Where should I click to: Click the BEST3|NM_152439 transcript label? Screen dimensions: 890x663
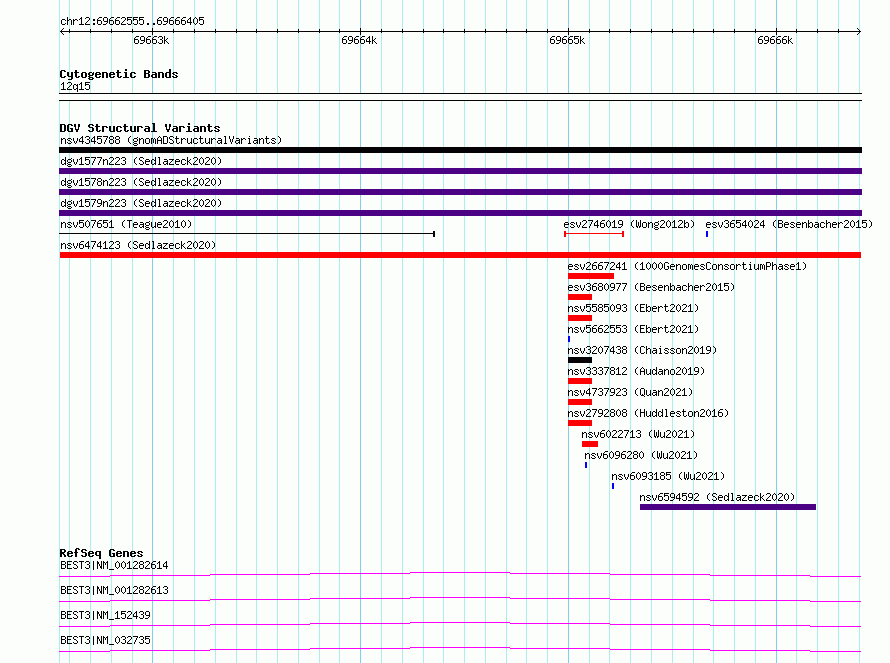pos(105,615)
